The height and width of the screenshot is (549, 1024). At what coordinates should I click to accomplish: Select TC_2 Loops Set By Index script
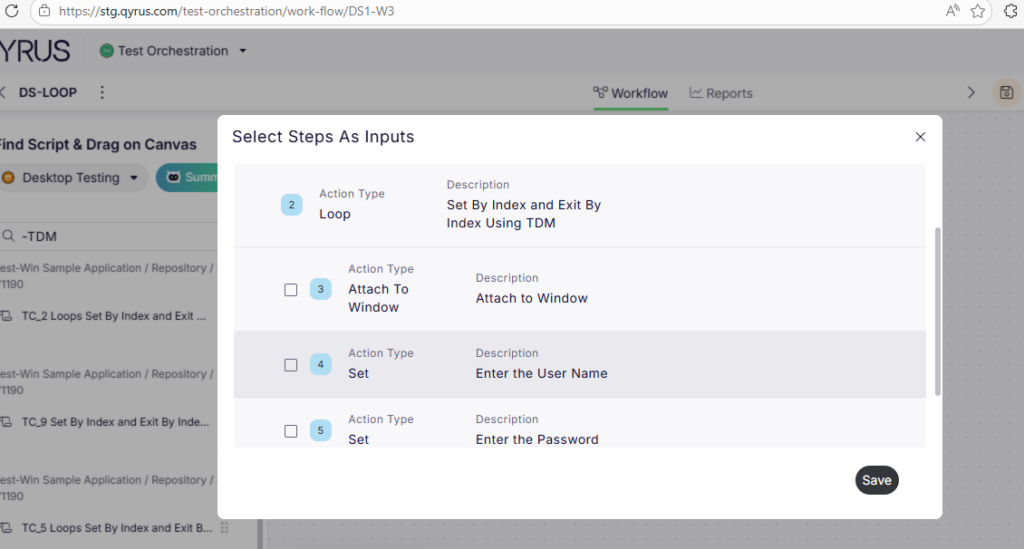(x=114, y=316)
